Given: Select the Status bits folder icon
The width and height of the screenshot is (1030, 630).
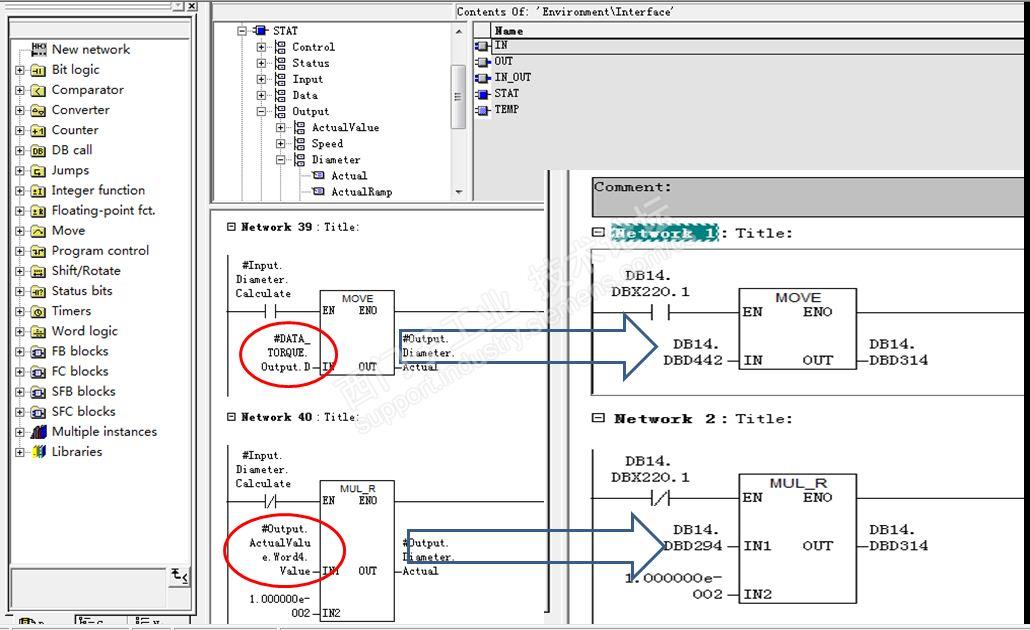Looking at the screenshot, I should (x=38, y=292).
